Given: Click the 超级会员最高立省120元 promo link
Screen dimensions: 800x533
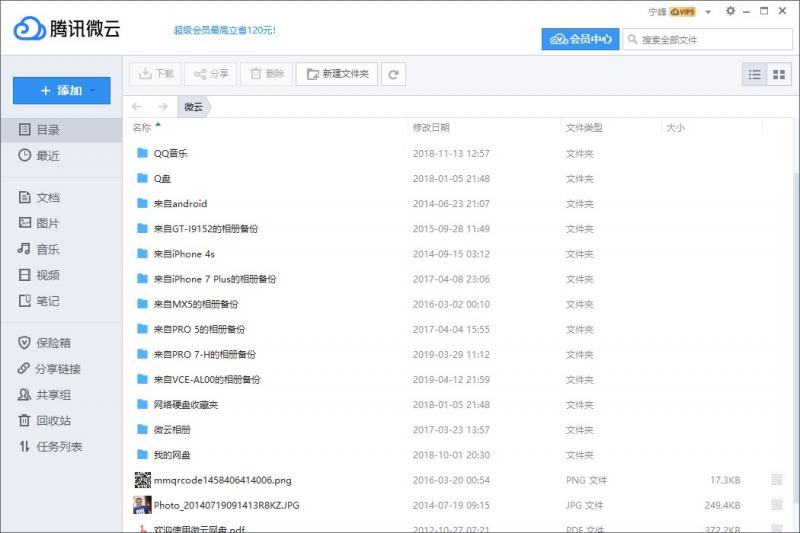Looking at the screenshot, I should click(x=224, y=30).
